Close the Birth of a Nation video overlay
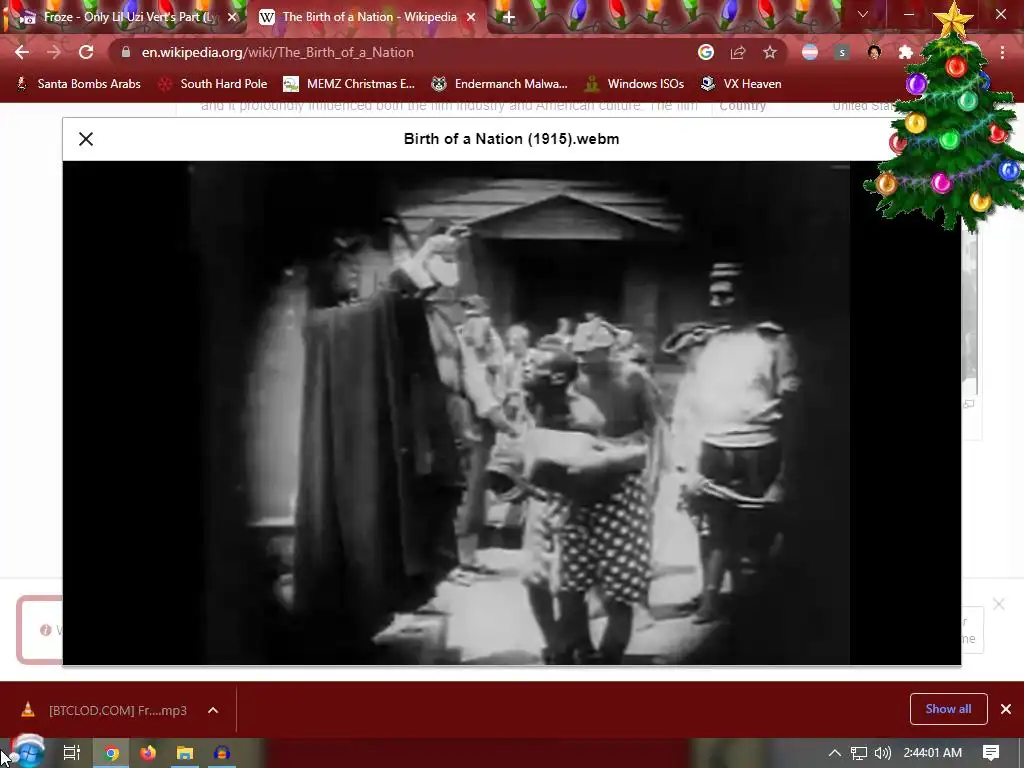This screenshot has width=1024, height=768. tap(86, 139)
